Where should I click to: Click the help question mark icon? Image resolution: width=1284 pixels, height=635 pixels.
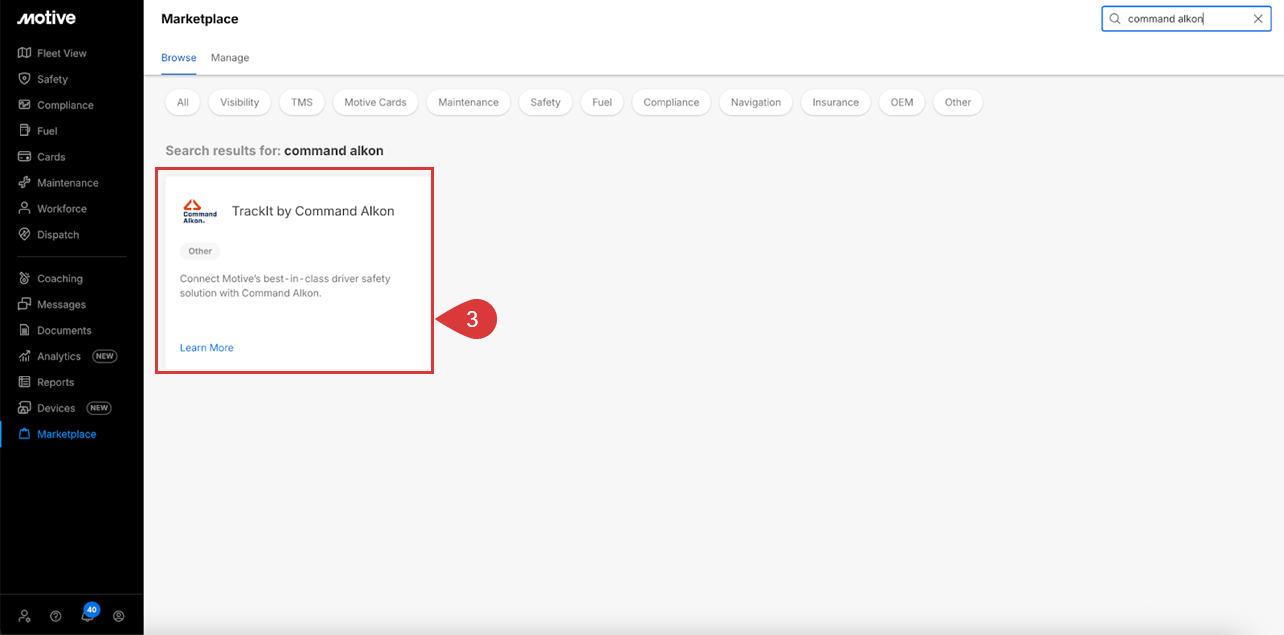pos(54,615)
